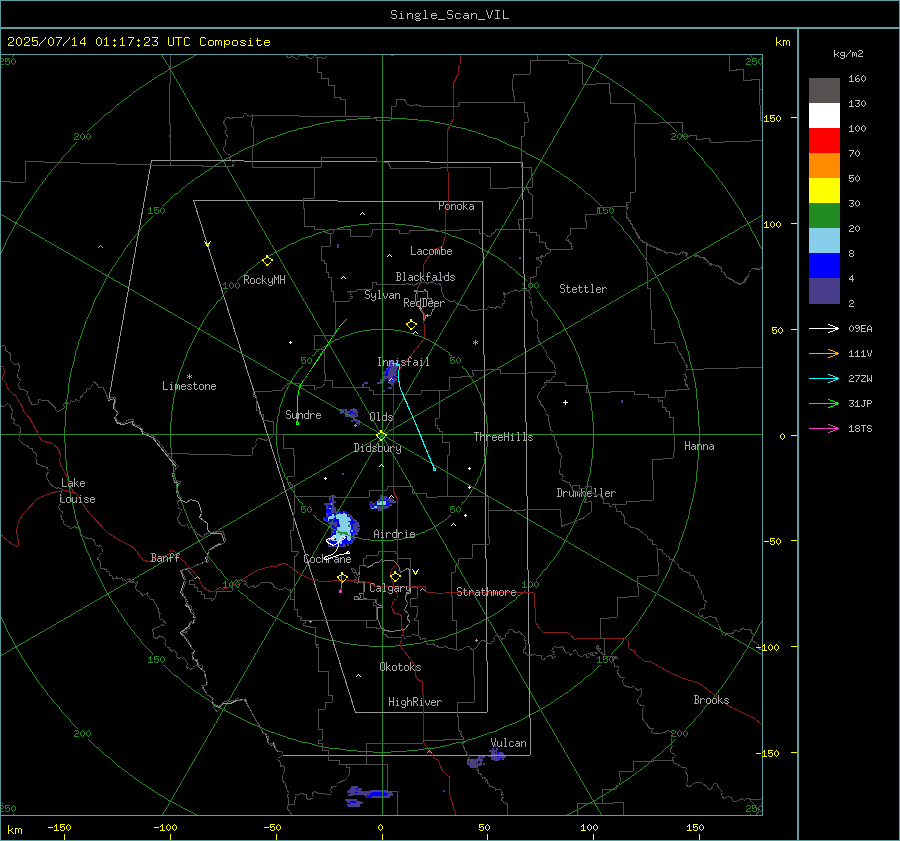Click the Cochrane town label

327,559
